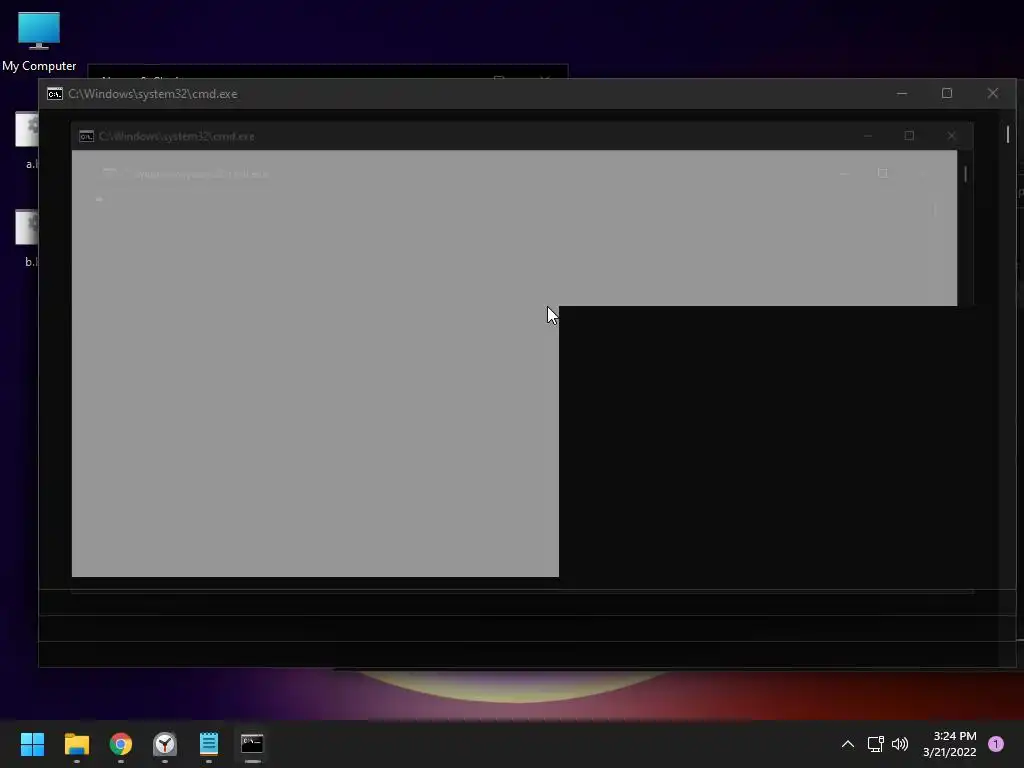Minimize the front cmd.exe window

click(x=902, y=93)
